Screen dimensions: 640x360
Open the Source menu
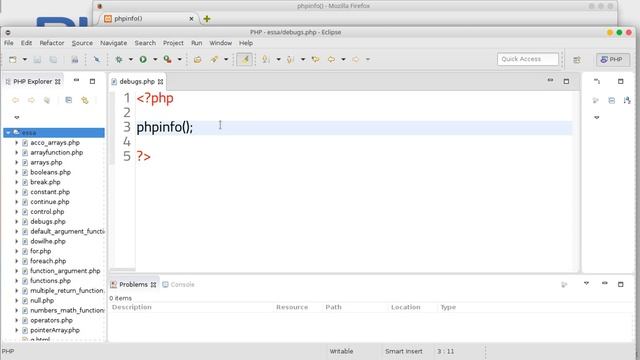pos(82,43)
